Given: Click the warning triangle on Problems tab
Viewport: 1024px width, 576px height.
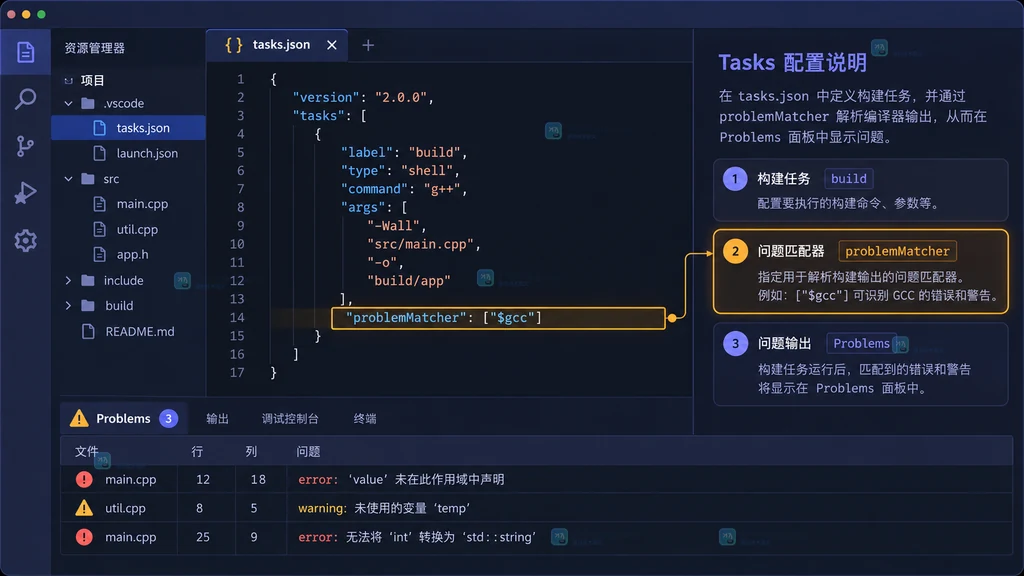Looking at the screenshot, I should (79, 418).
